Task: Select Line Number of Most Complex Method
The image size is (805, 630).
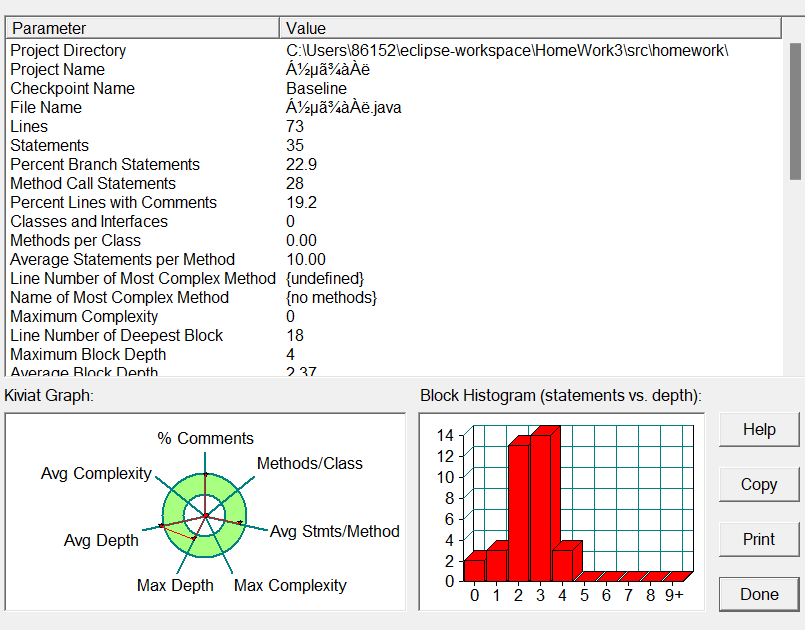Action: pyautogui.click(x=143, y=278)
